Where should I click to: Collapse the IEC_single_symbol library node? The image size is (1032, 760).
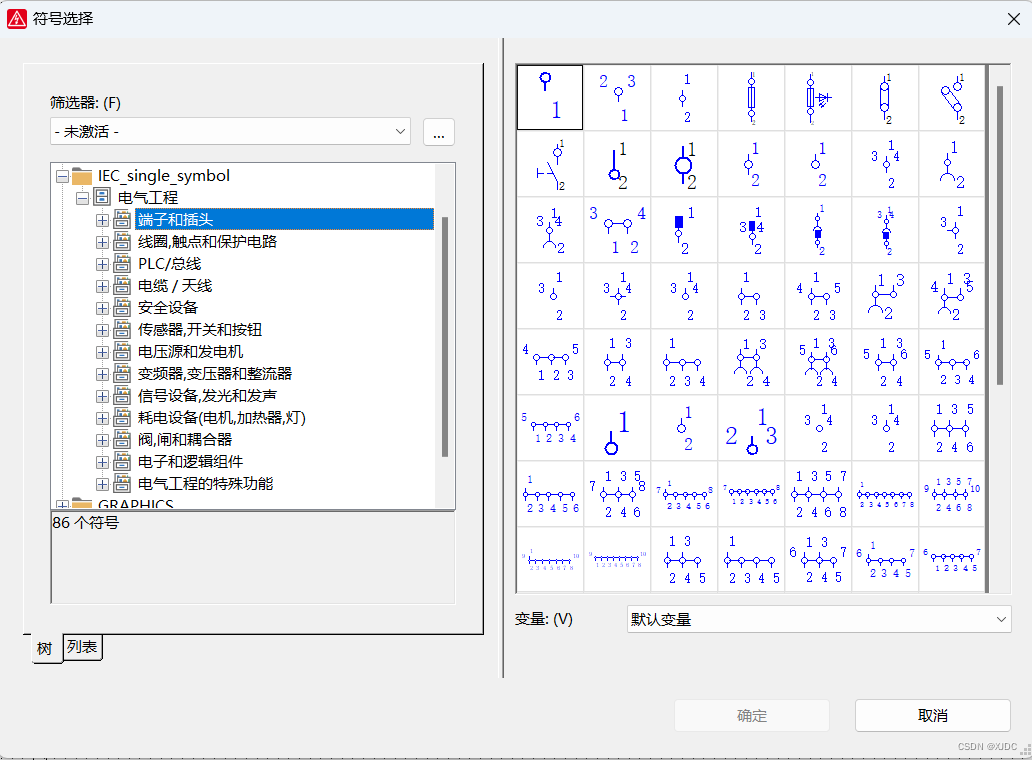coord(62,176)
